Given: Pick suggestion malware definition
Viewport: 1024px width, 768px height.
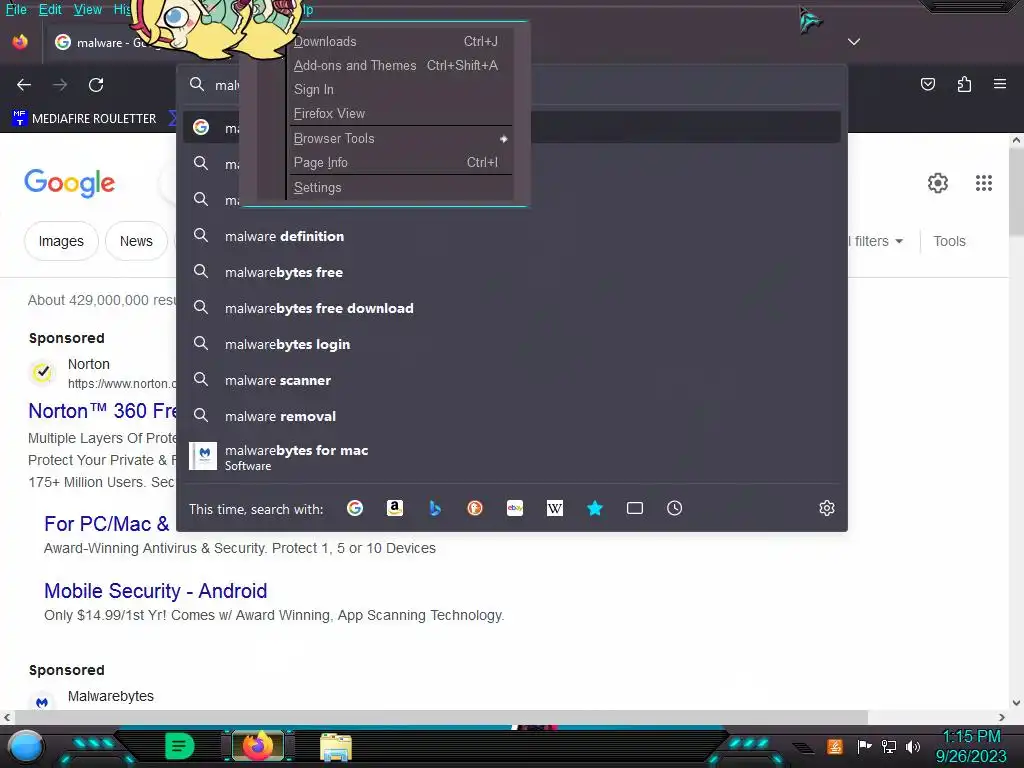Looking at the screenshot, I should coord(512,236).
